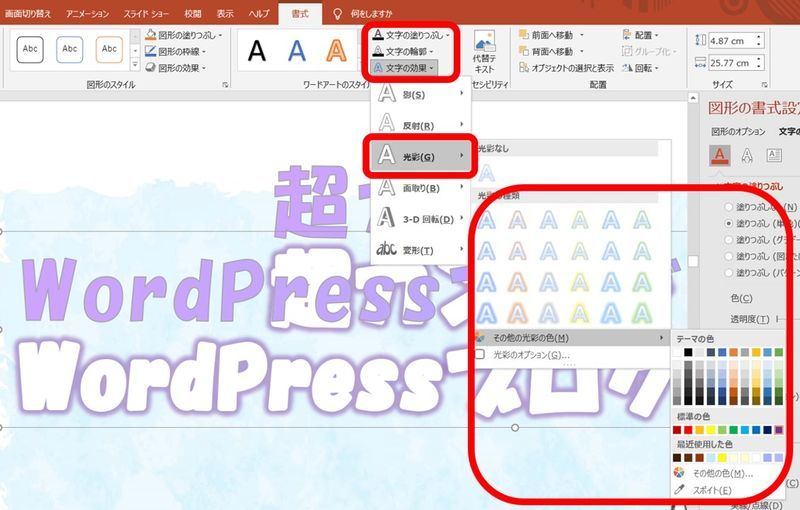800x510 pixels.
Task: Expand the shape styles gallery more arrow
Action: click(135, 65)
